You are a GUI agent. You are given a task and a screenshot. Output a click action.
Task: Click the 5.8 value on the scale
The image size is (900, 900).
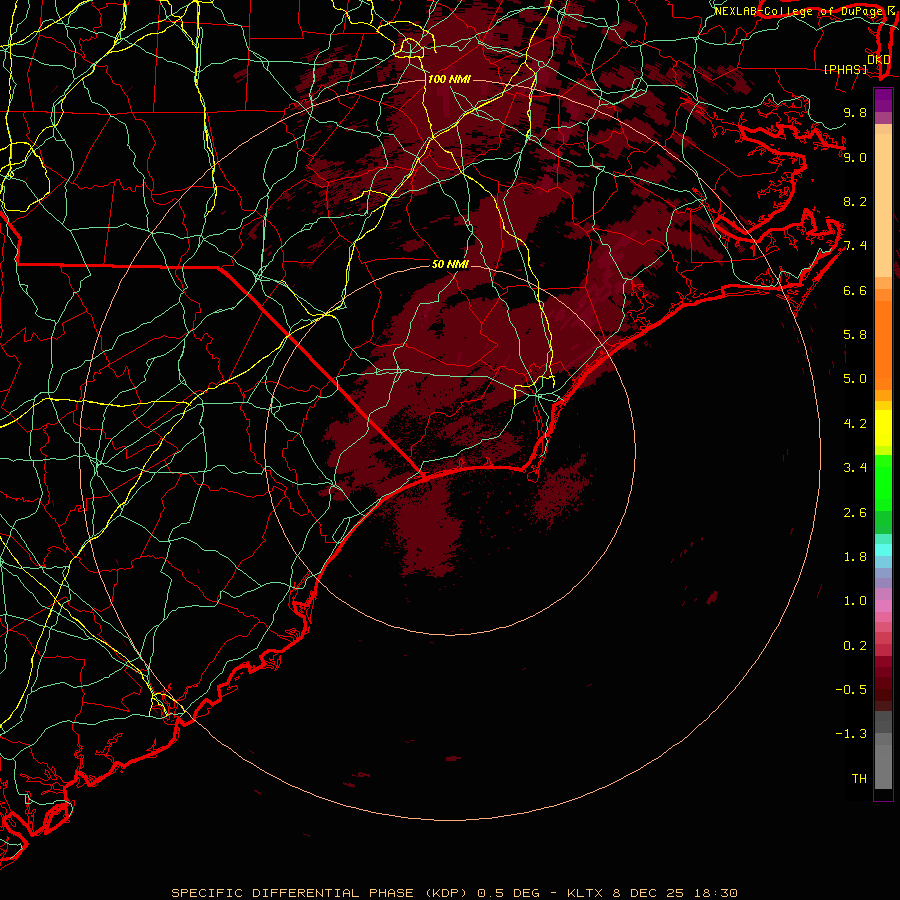click(855, 335)
